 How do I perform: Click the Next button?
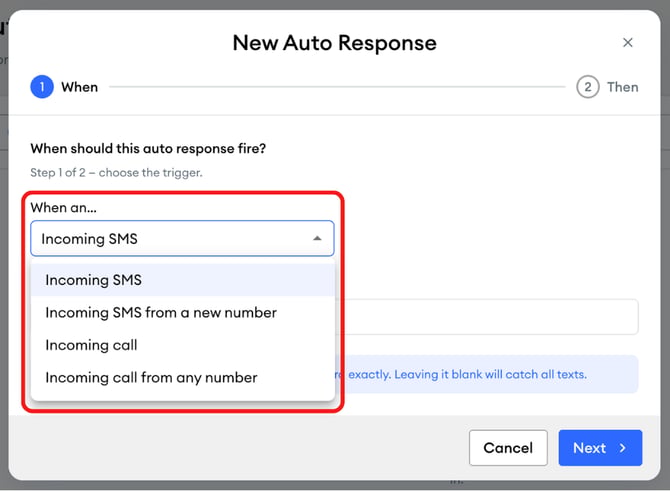point(600,447)
